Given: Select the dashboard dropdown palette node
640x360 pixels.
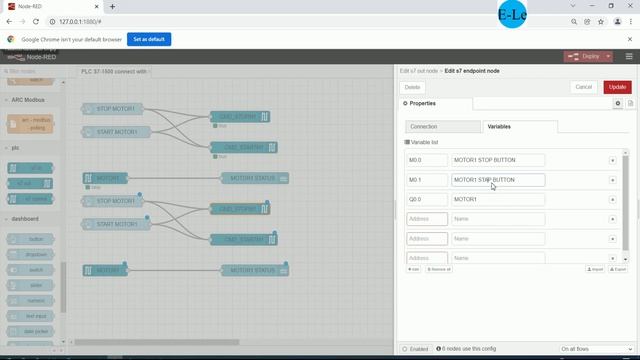Looking at the screenshot, I should 30,255.
